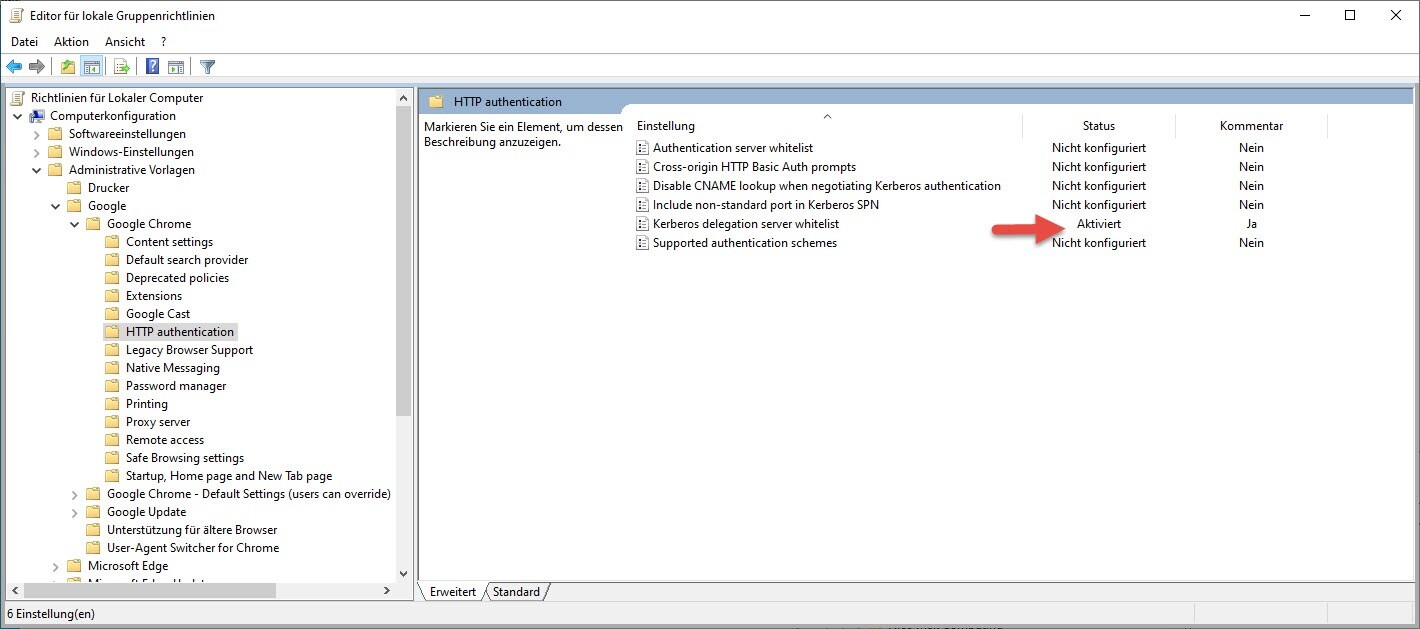The height and width of the screenshot is (629, 1420).
Task: Click the tree's horizontal scrollbar right arrow
Action: (x=387, y=591)
